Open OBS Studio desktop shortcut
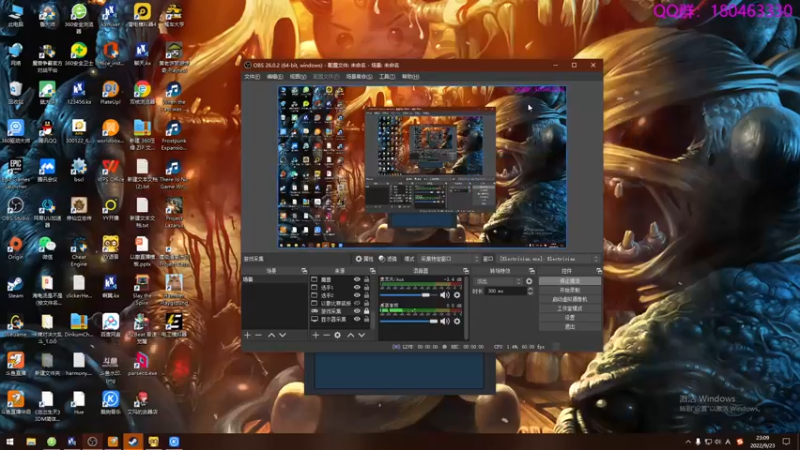 coord(15,209)
